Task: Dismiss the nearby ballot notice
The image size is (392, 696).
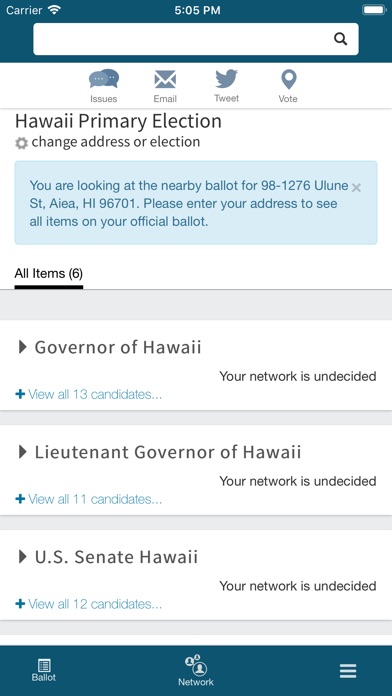Action: click(356, 188)
